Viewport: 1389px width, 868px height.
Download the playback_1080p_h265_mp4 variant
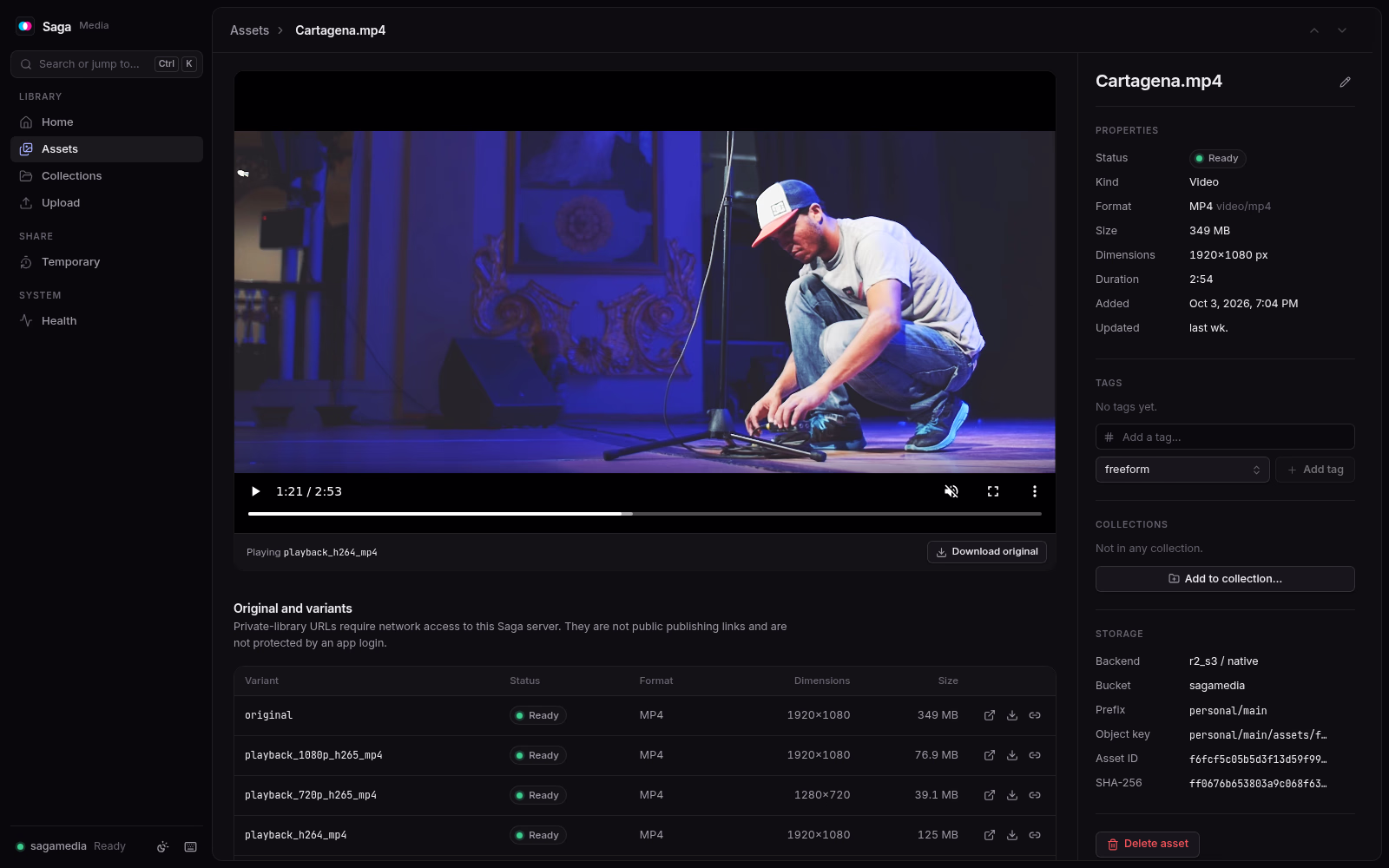click(1012, 755)
